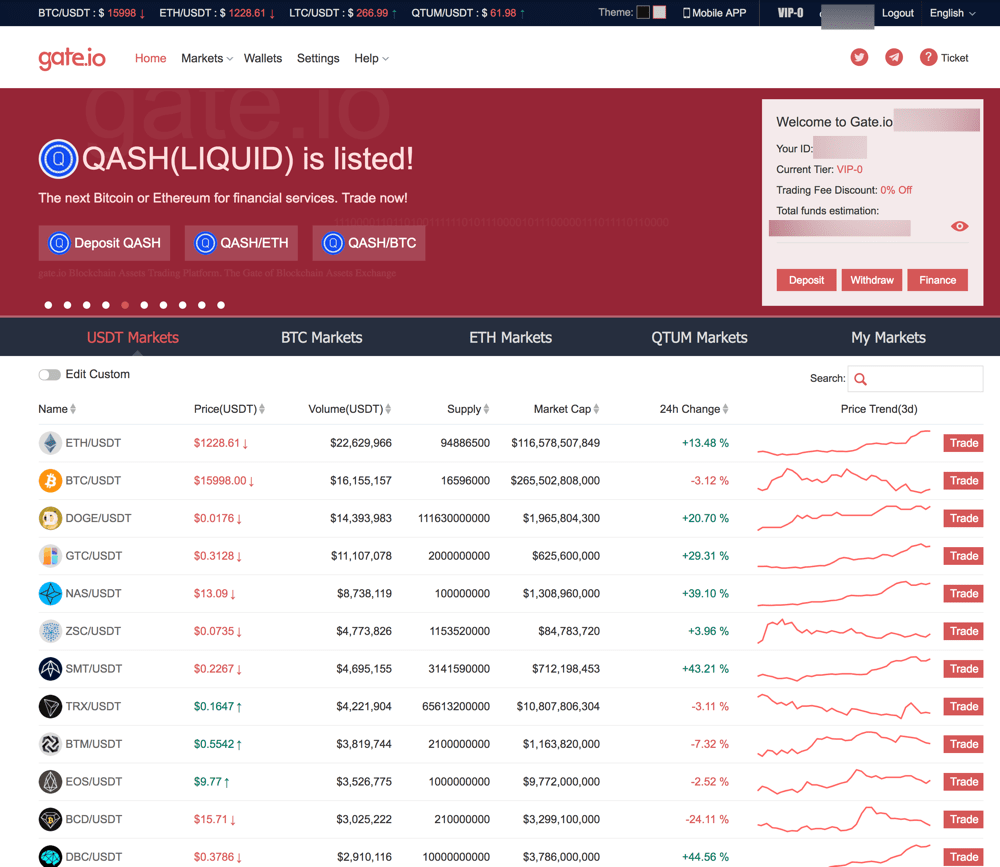
Task: Click the ETH/USDT Ethereum coin icon
Action: (x=50, y=443)
